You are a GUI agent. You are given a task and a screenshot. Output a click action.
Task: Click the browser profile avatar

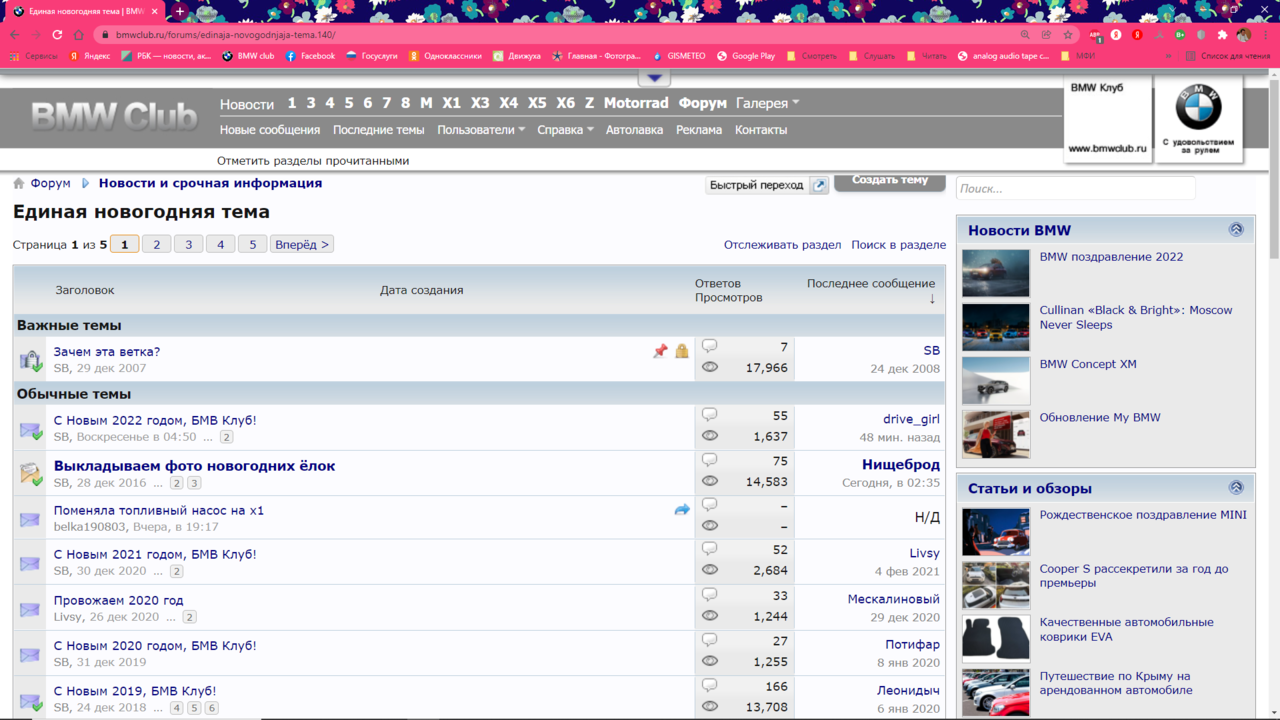click(1244, 35)
